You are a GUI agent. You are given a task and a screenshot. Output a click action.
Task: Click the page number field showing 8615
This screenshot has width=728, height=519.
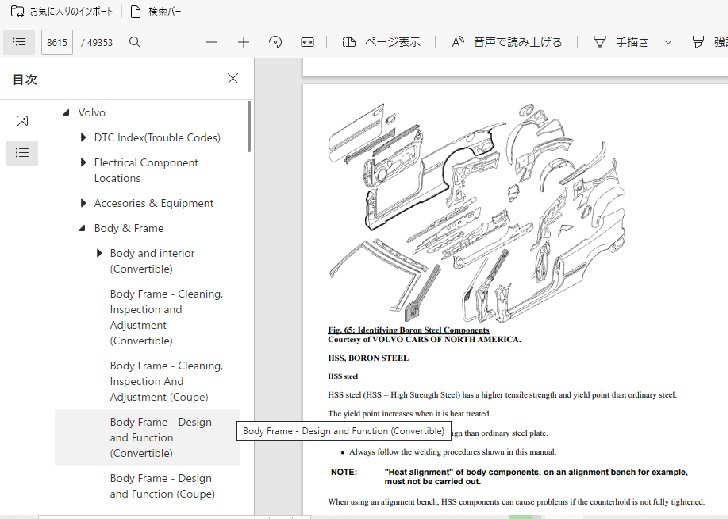pos(57,42)
